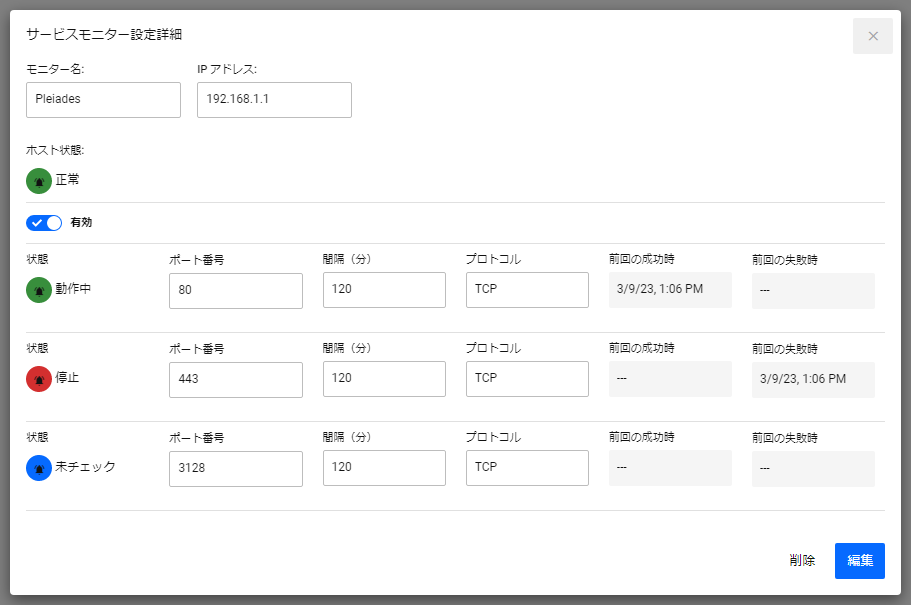911x605 pixels.
Task: Click the IP アドレス field 192.168.1.1
Action: 274,100
